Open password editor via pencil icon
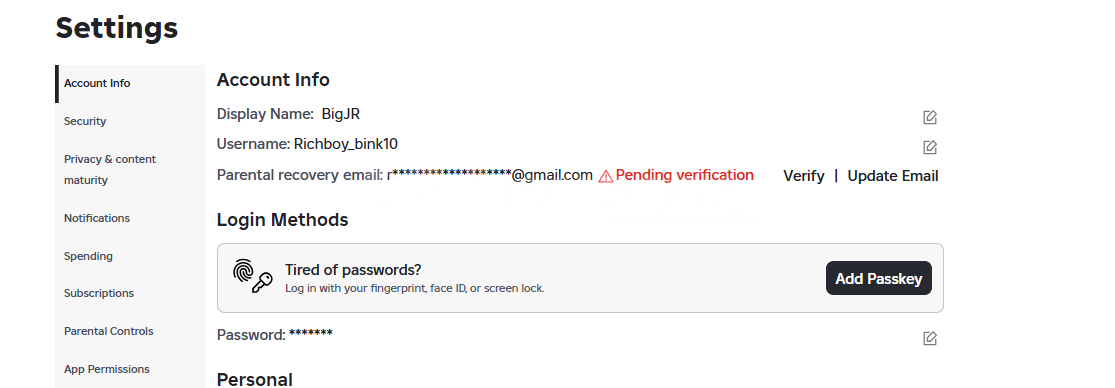Image resolution: width=1115 pixels, height=388 pixels. pyautogui.click(x=929, y=338)
